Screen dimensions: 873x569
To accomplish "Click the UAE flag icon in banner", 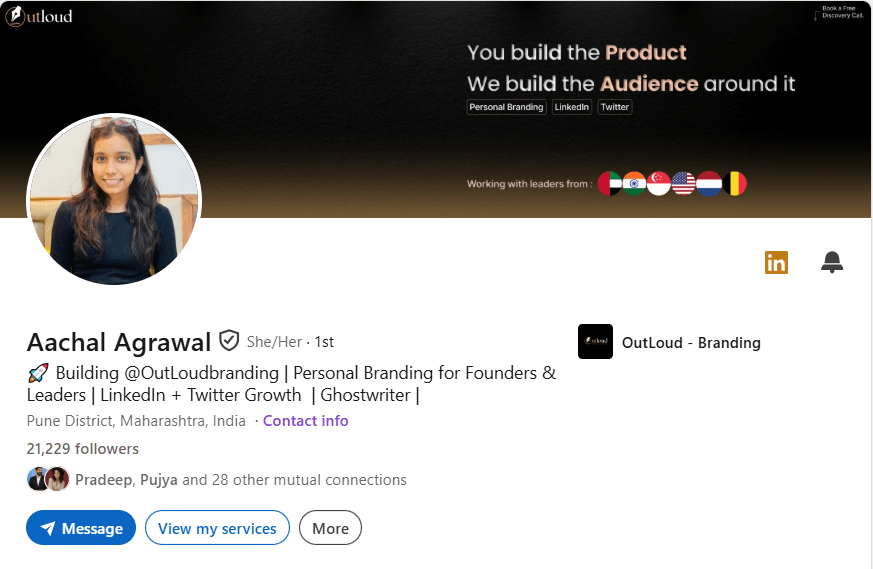I will 609,184.
